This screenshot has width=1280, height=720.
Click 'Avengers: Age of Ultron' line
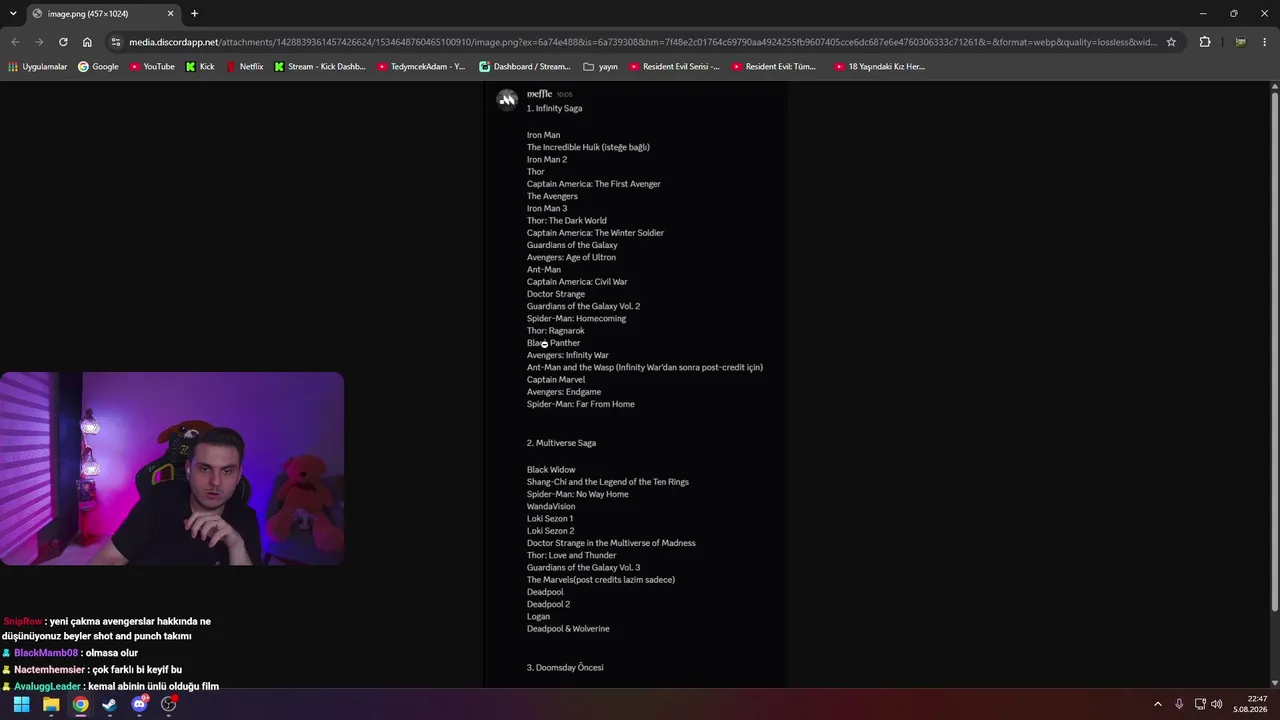(571, 258)
